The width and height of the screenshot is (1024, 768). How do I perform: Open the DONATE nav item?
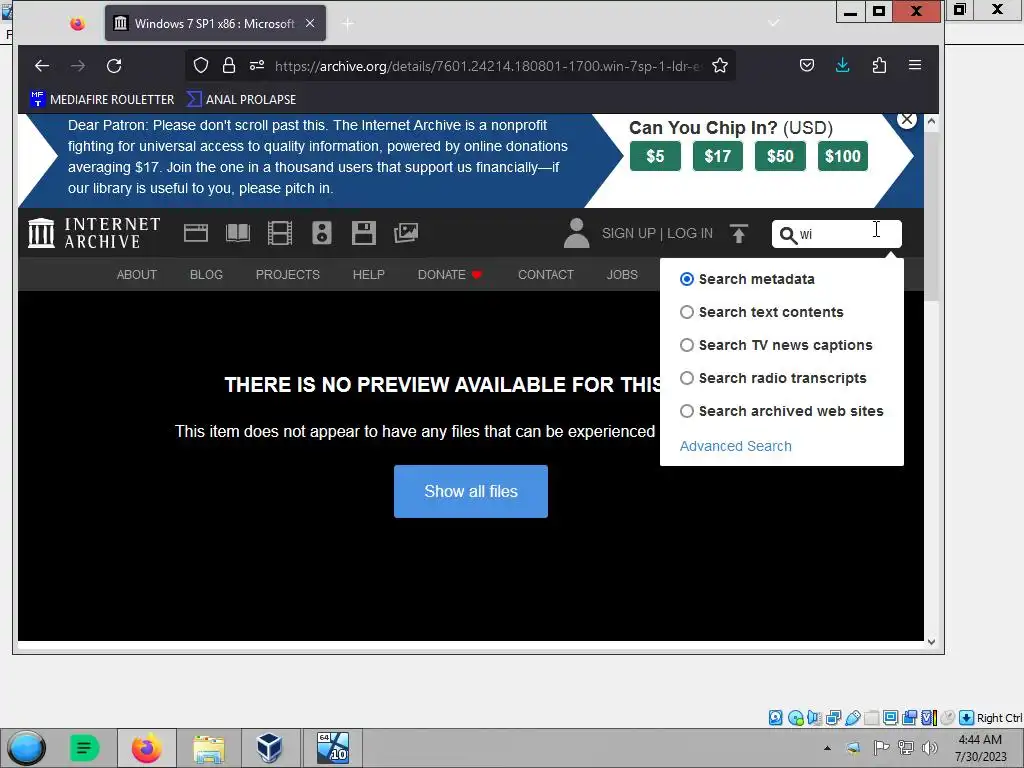449,274
